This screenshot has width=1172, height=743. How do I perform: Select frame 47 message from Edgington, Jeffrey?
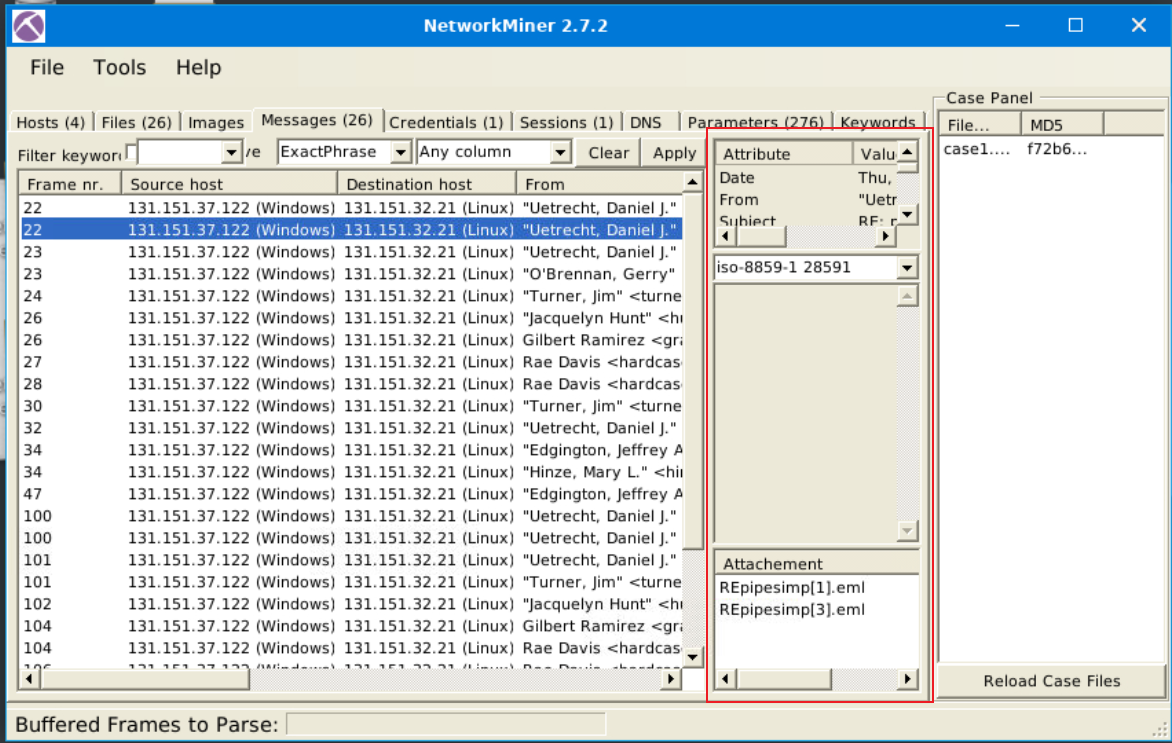(x=351, y=494)
